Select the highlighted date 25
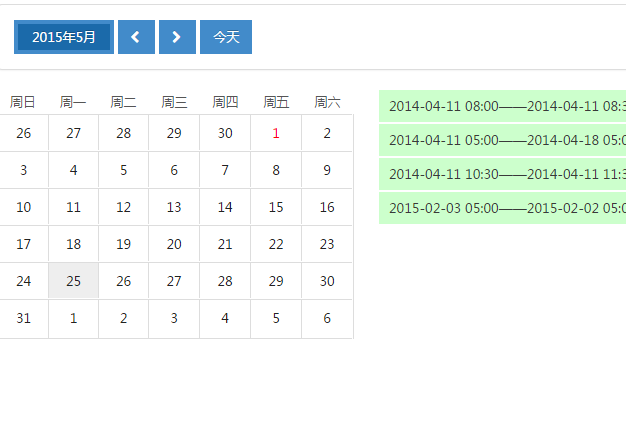626x422 pixels. tap(73, 281)
